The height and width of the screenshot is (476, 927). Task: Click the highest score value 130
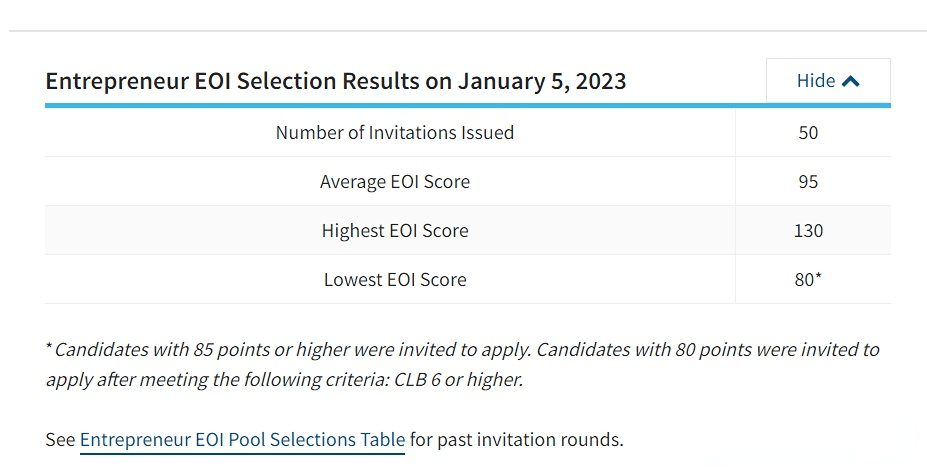tap(808, 230)
